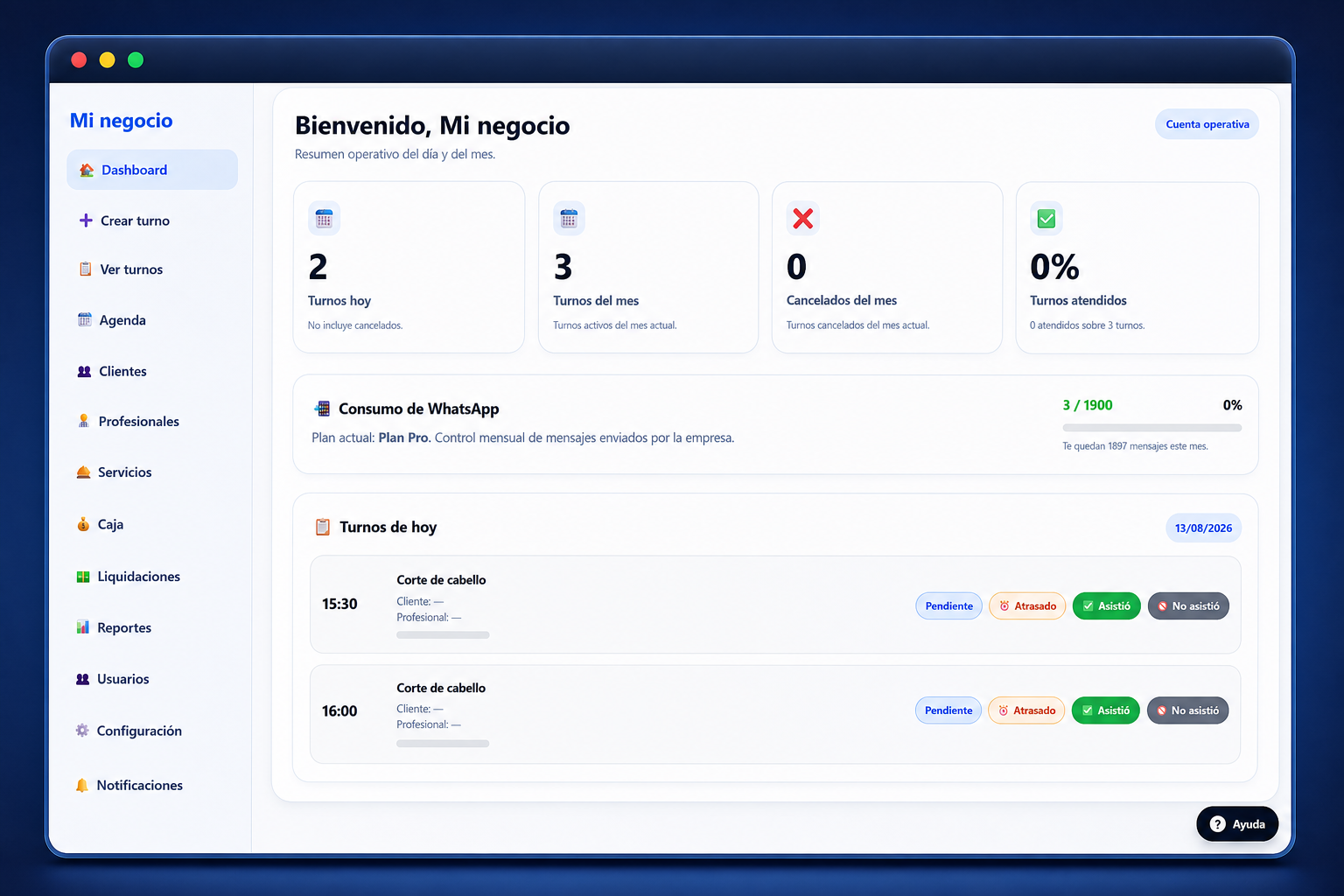The width and height of the screenshot is (1344, 896).
Task: Click the 16:00 appointment time
Action: tap(339, 711)
